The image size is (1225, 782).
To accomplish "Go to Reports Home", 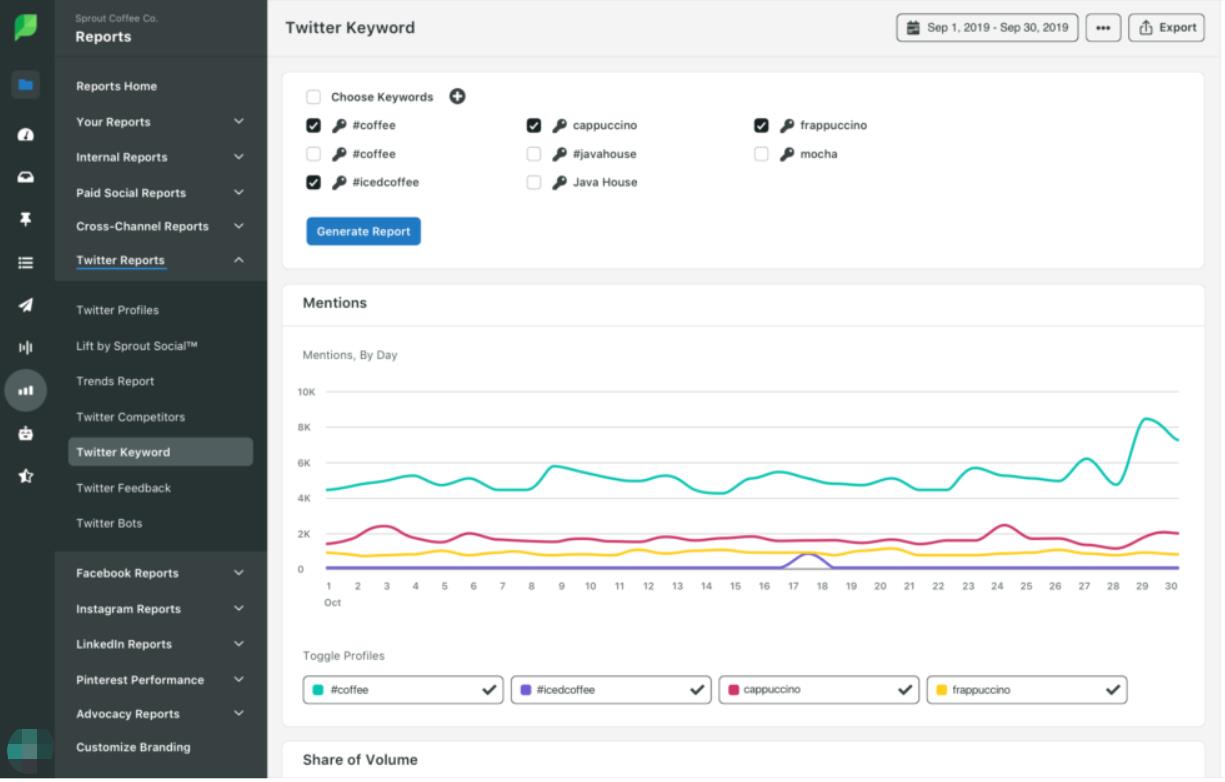I will [116, 86].
